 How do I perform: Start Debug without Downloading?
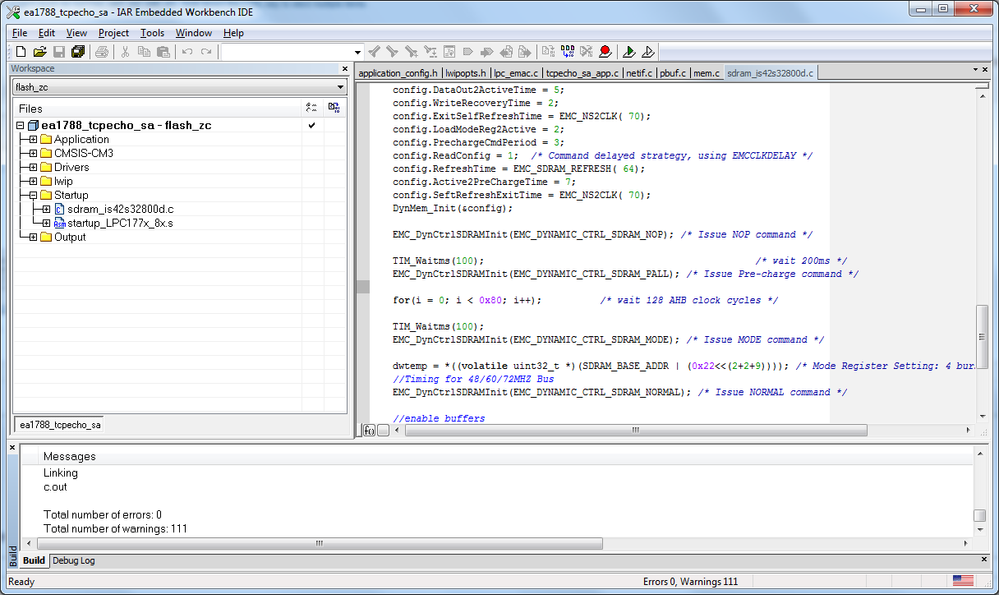pyautogui.click(x=648, y=52)
